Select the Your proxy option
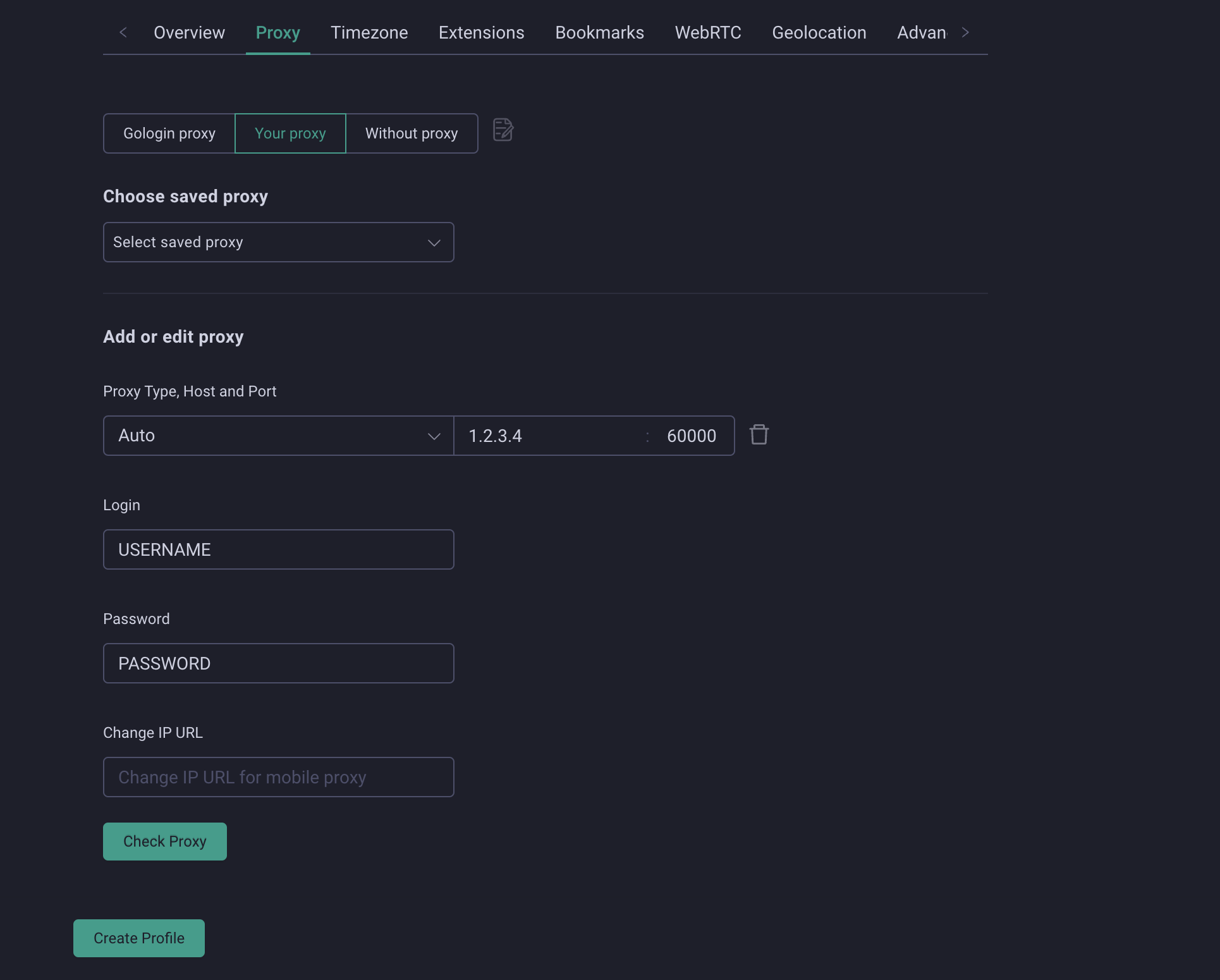This screenshot has width=1220, height=980. (x=290, y=133)
